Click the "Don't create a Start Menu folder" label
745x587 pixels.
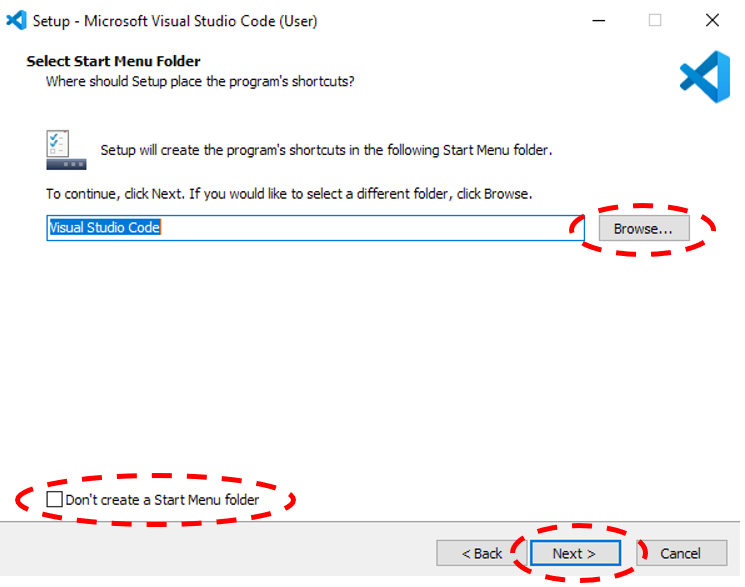coord(162,499)
